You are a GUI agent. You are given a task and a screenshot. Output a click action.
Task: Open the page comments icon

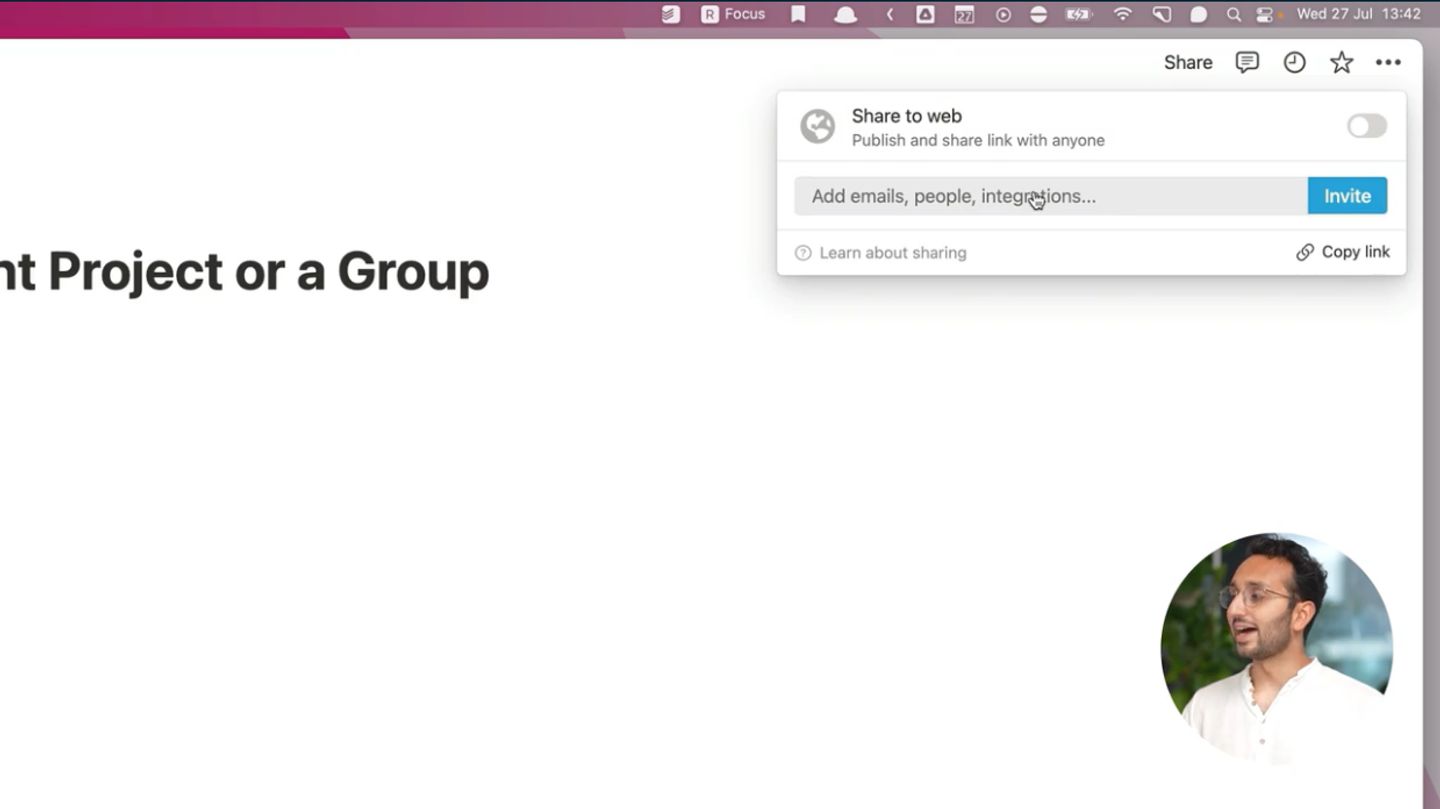coord(1247,62)
